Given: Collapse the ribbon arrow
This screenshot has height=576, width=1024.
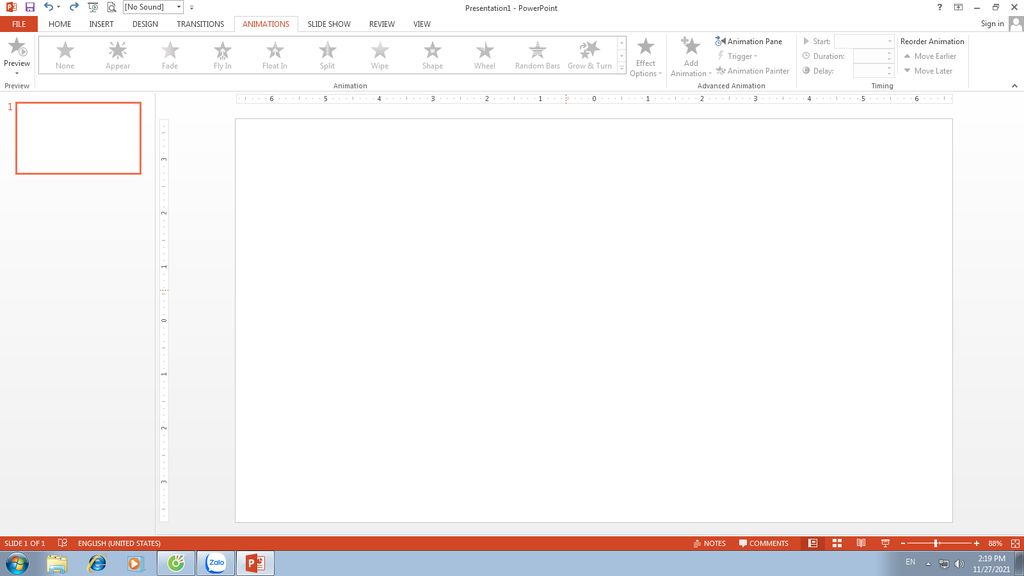Looking at the screenshot, I should [1014, 86].
